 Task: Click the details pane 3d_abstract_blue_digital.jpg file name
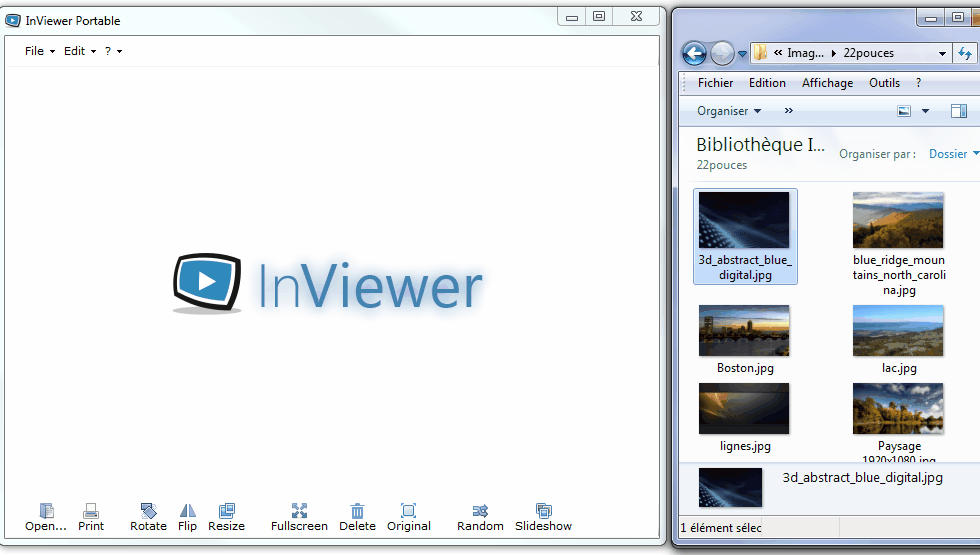[x=862, y=478]
